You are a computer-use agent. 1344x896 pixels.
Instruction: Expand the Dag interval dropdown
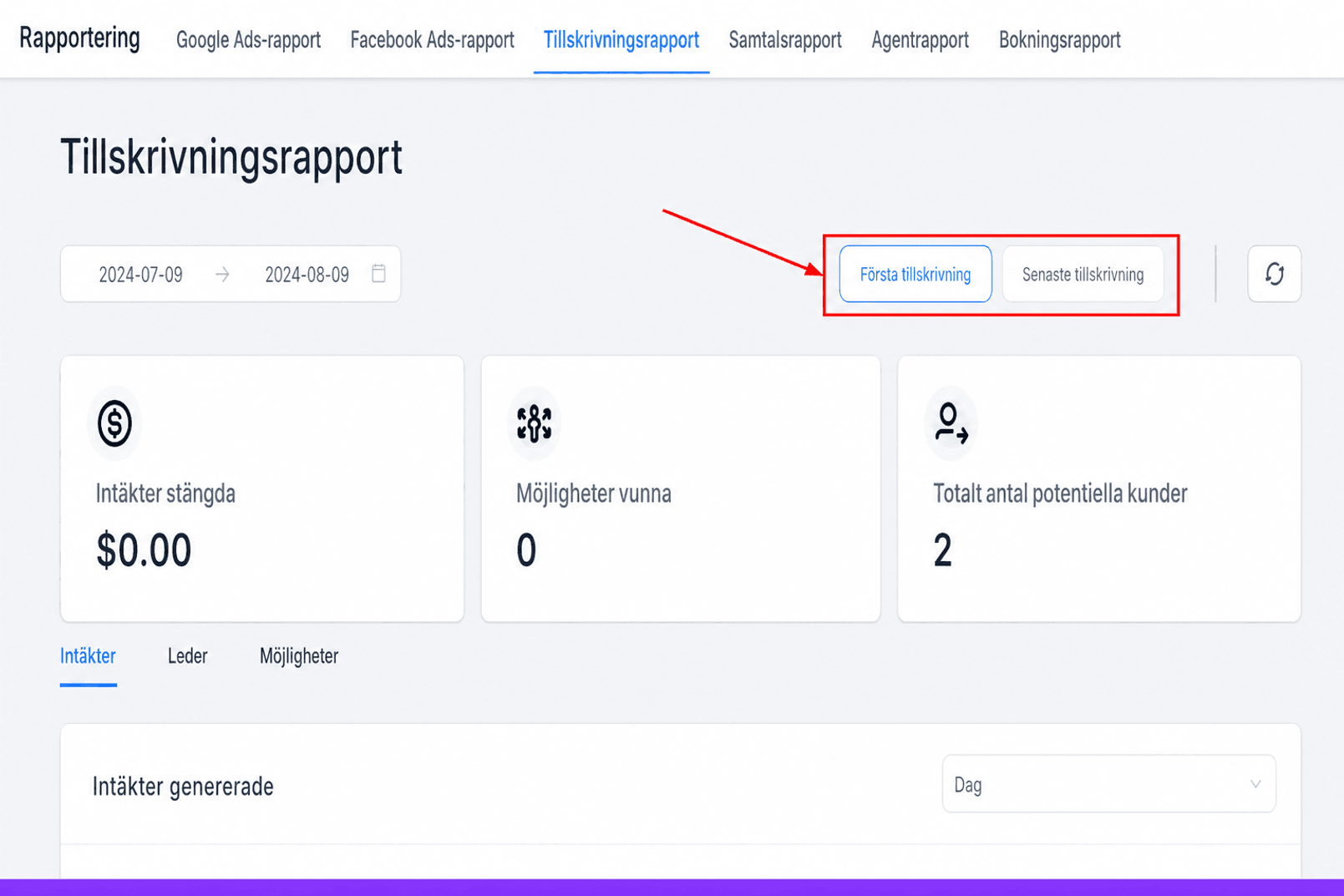(1108, 784)
